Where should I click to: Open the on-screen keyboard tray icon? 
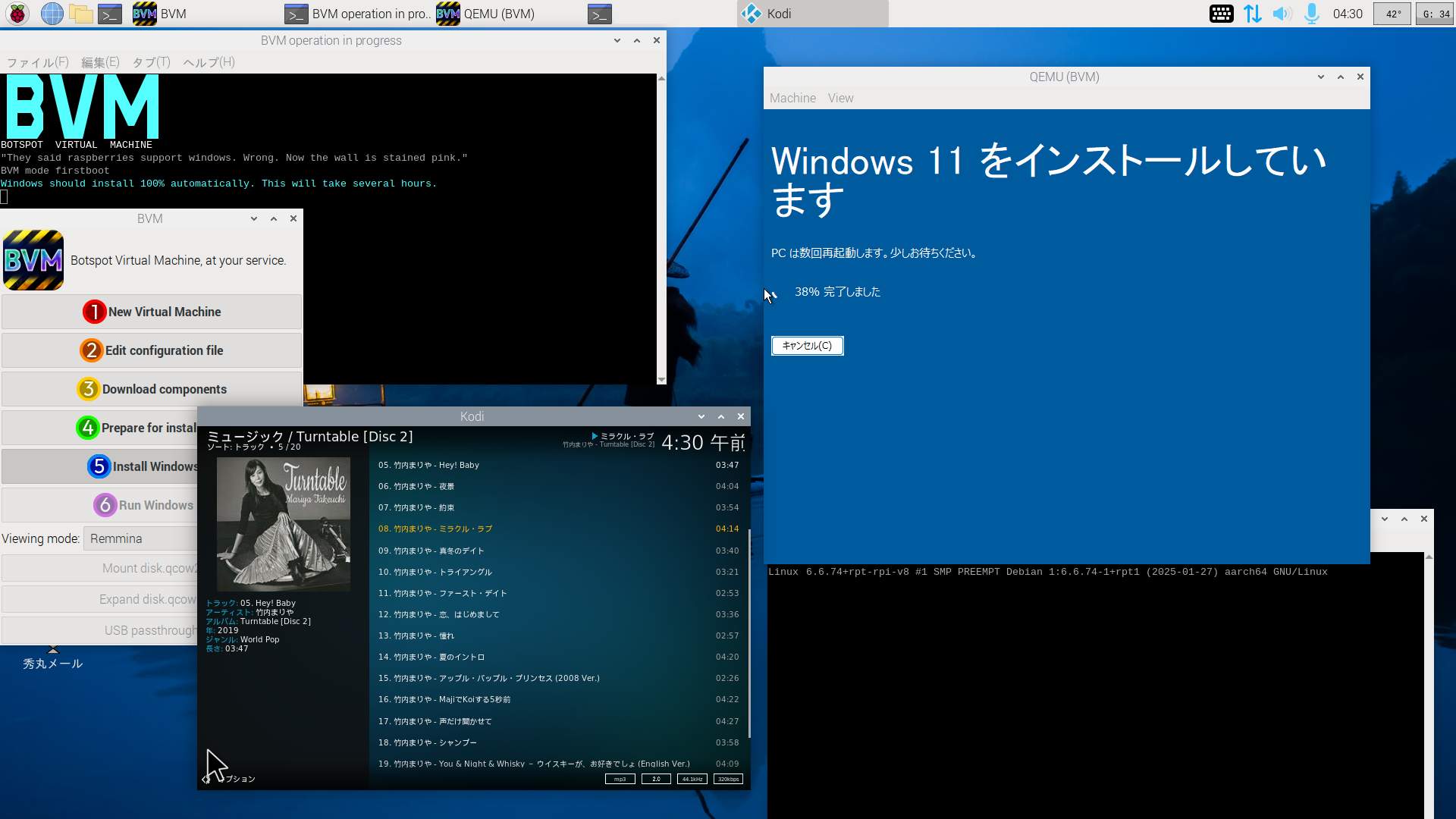click(x=1221, y=14)
